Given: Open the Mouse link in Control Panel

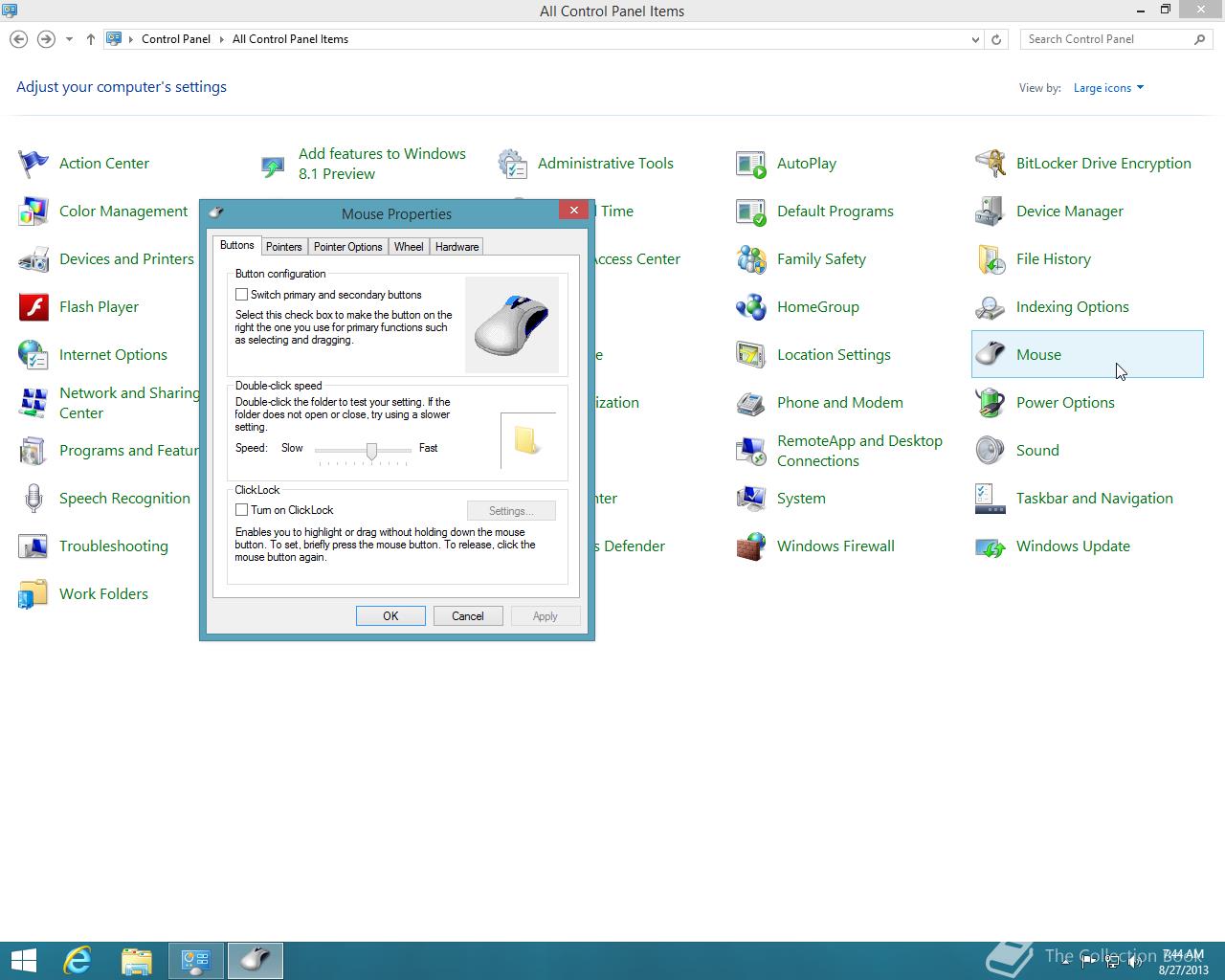Looking at the screenshot, I should coord(1038,355).
